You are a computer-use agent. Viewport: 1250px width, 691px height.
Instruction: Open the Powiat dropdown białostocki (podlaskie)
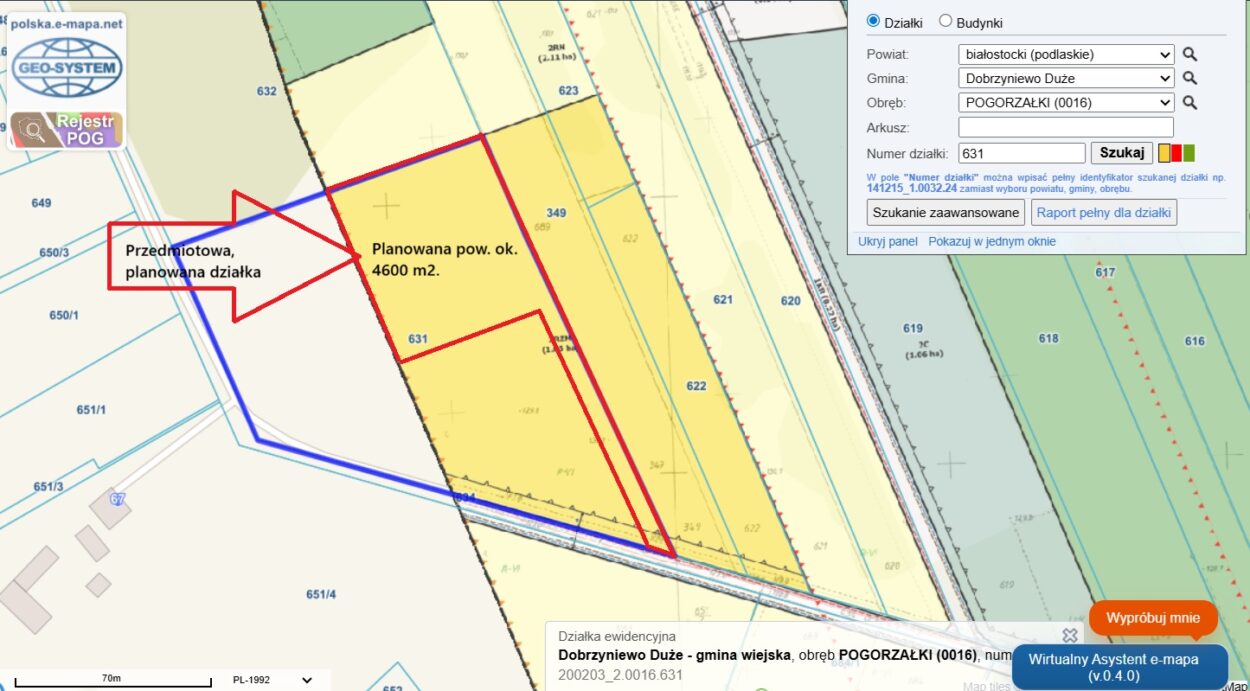pyautogui.click(x=1066, y=54)
